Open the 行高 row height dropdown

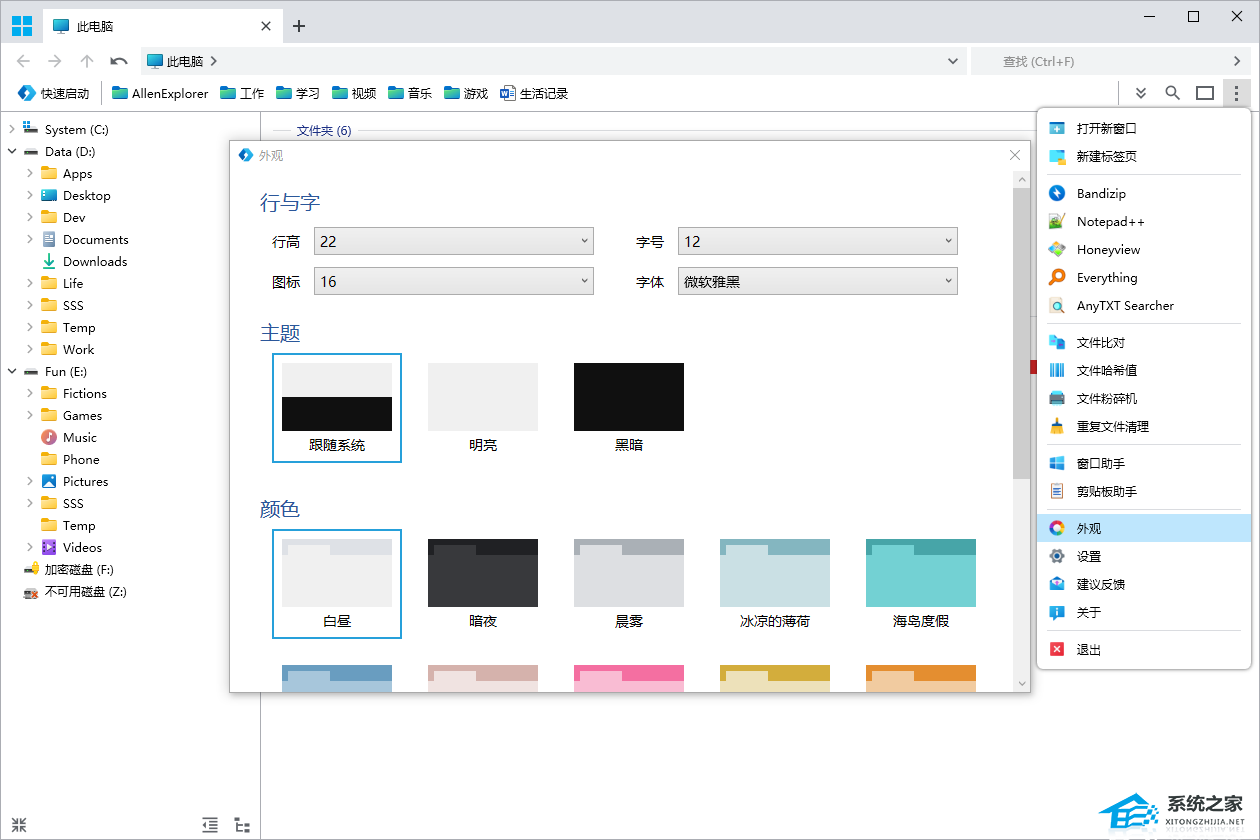(x=453, y=241)
